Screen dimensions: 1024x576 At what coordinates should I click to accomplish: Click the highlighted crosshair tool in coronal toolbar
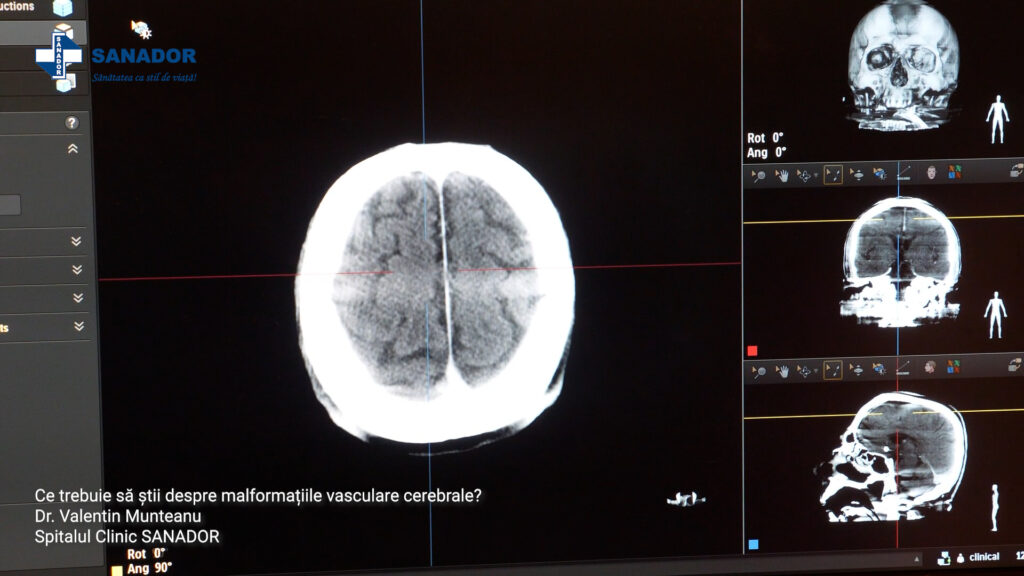(833, 175)
